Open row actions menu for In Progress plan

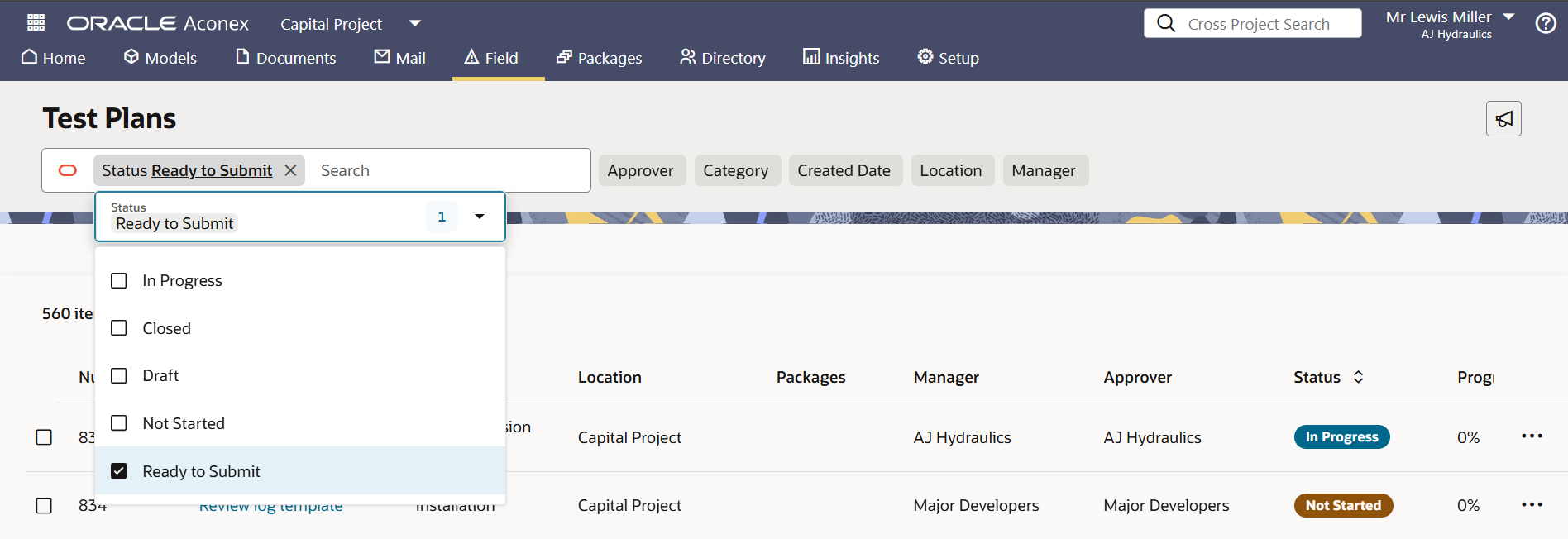click(x=1531, y=436)
